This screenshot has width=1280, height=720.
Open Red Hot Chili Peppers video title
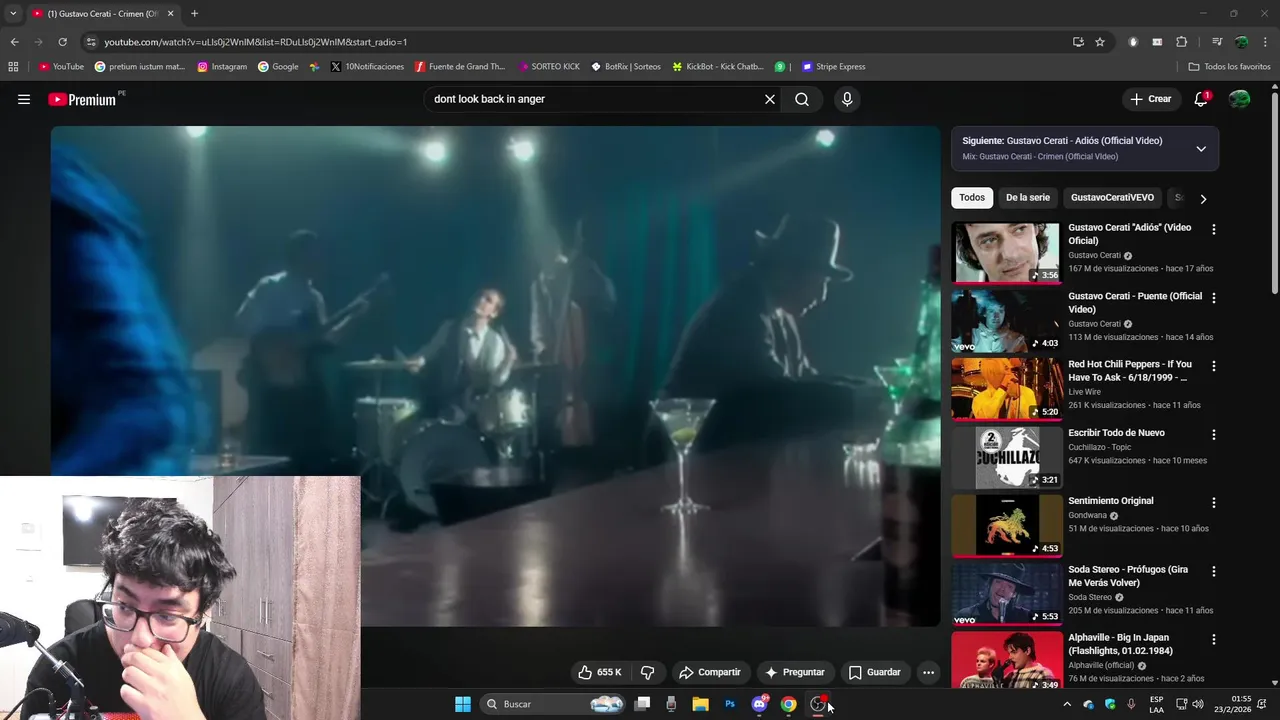[x=1130, y=371]
